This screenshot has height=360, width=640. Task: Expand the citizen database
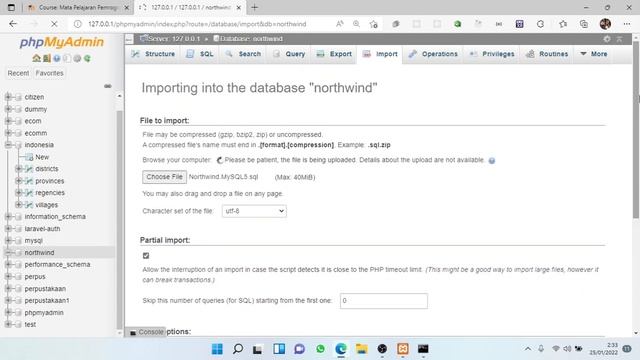8,97
